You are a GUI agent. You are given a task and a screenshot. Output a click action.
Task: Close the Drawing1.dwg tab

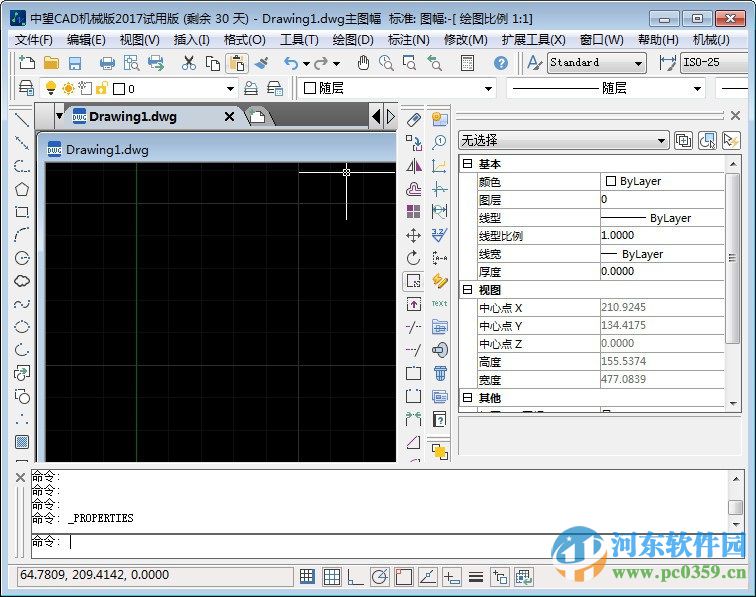click(230, 117)
